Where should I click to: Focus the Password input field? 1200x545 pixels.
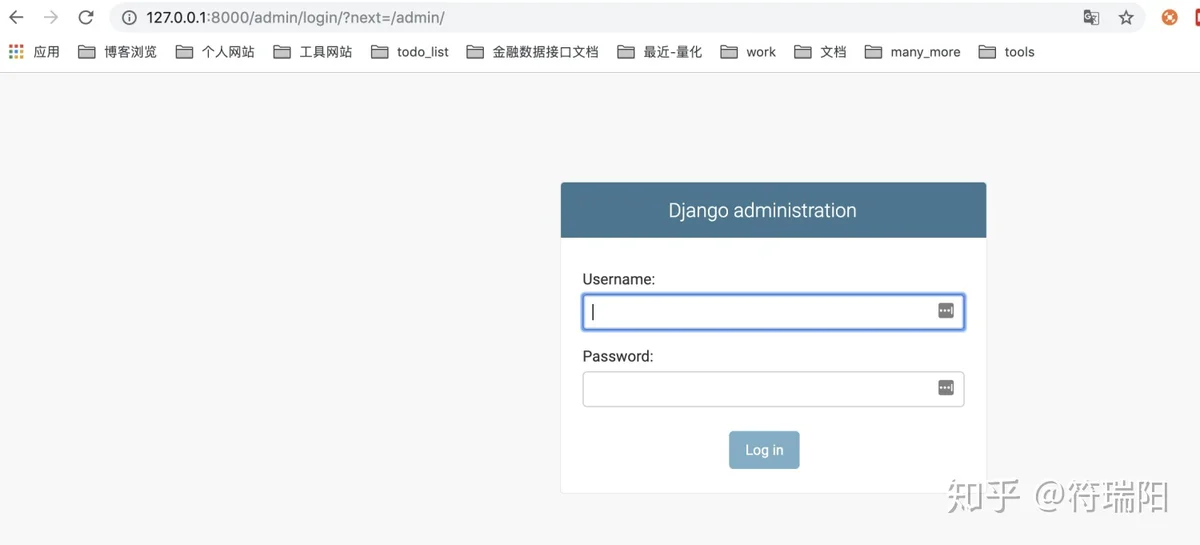click(773, 389)
